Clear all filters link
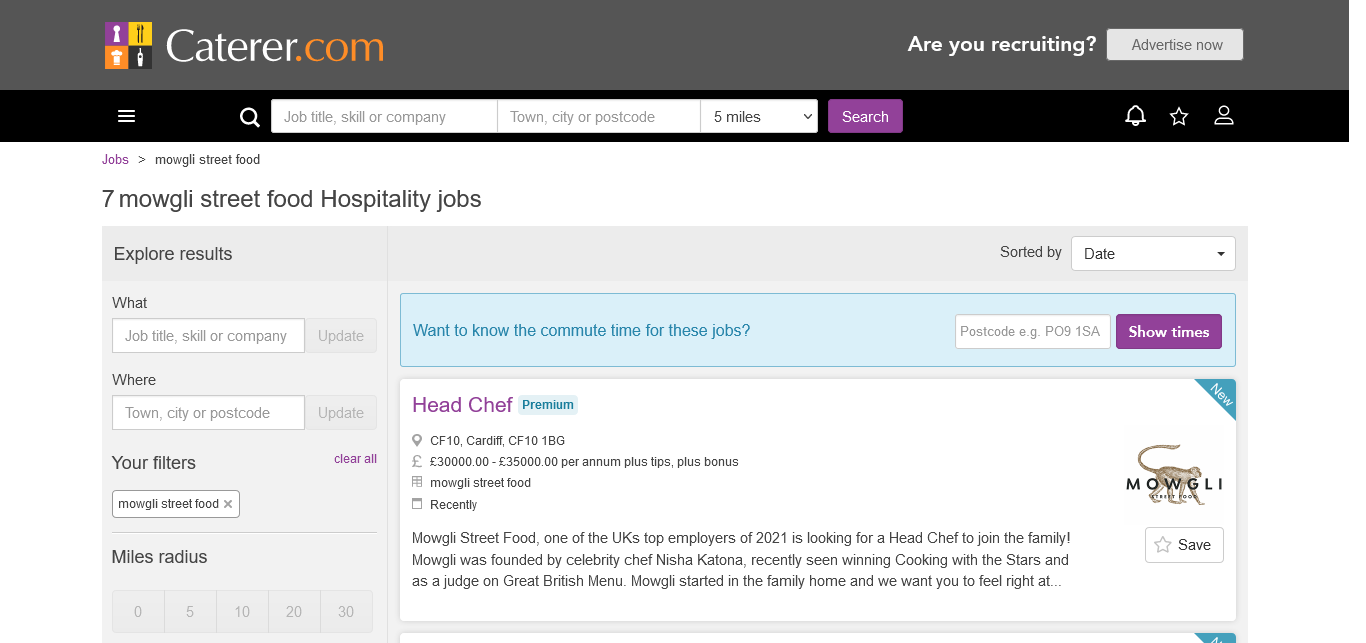1366x643 pixels. click(x=355, y=459)
